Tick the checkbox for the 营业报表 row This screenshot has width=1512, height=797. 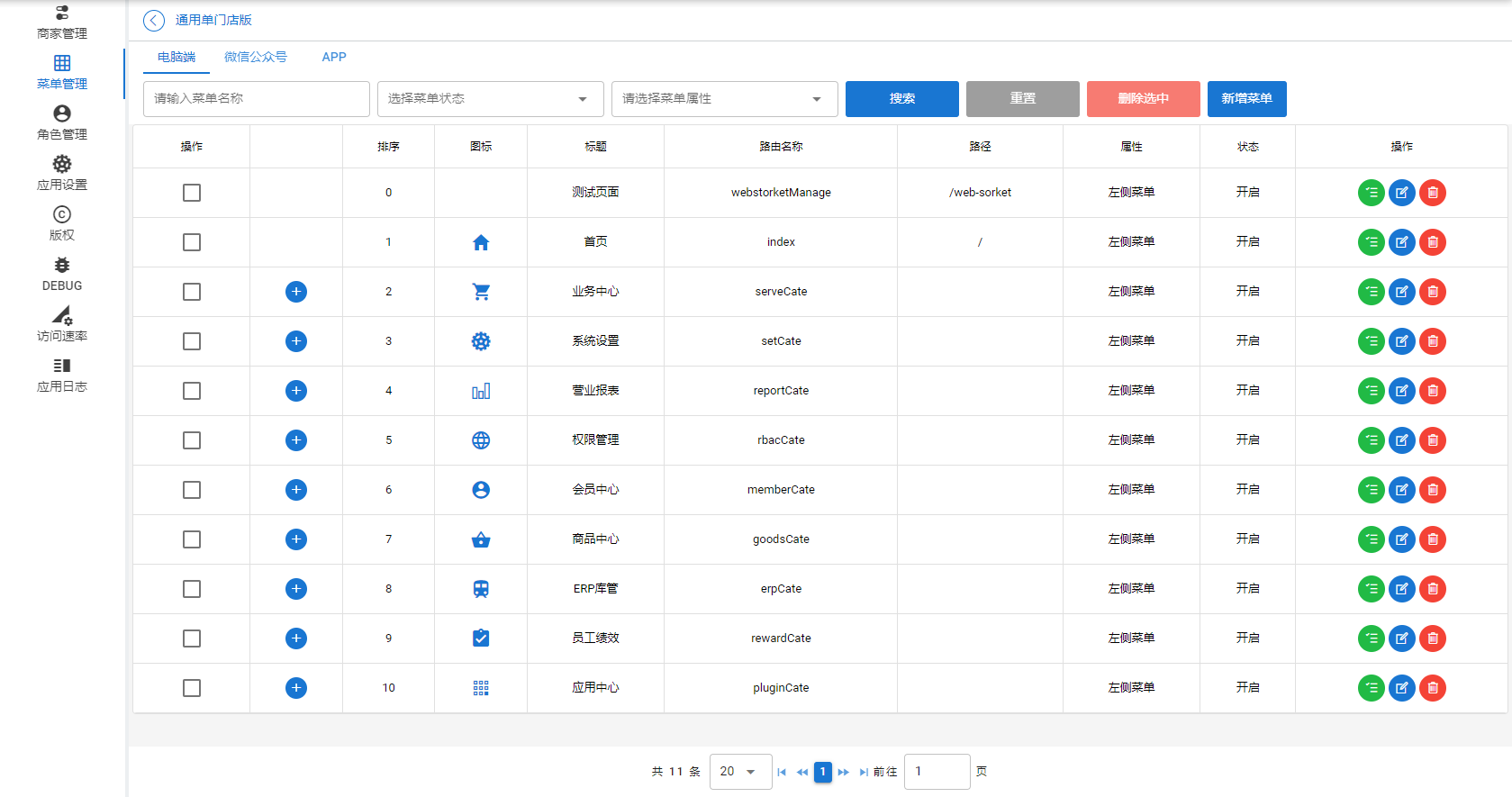coord(192,391)
